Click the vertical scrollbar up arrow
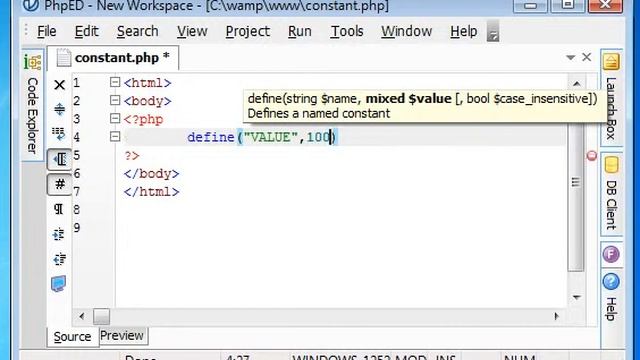 coord(576,84)
